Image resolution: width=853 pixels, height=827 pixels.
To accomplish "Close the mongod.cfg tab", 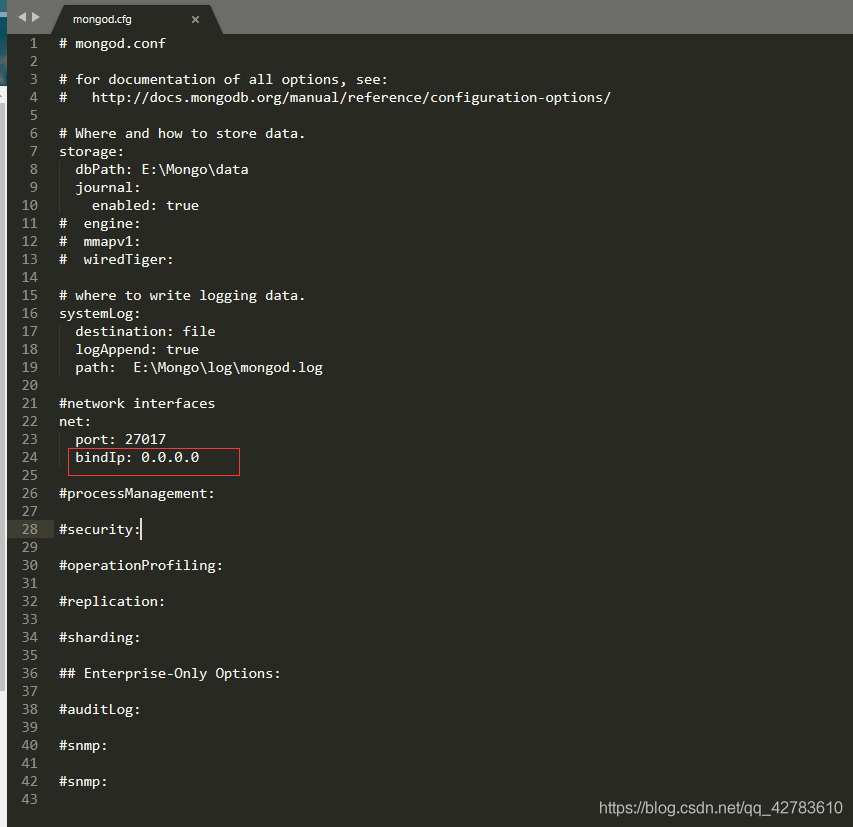I will (x=195, y=19).
